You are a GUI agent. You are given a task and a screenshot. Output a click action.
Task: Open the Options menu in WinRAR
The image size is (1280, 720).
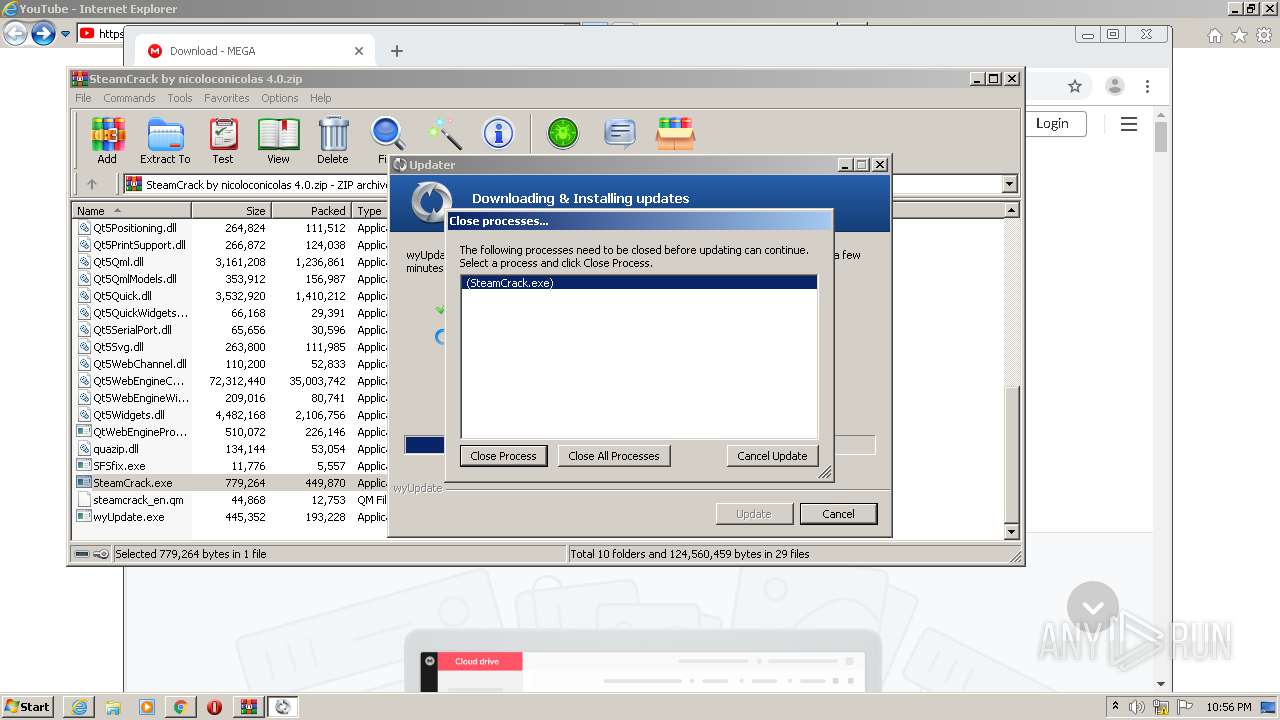(x=280, y=98)
